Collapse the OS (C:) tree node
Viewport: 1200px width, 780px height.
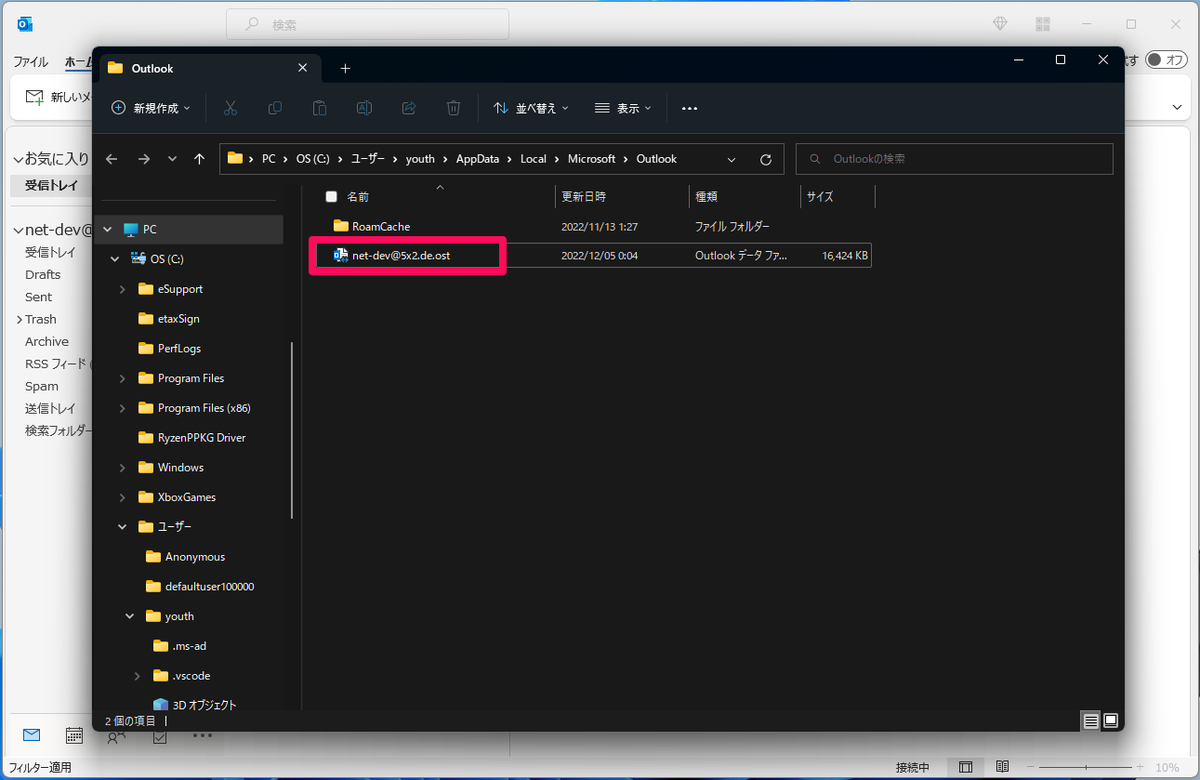click(x=115, y=259)
